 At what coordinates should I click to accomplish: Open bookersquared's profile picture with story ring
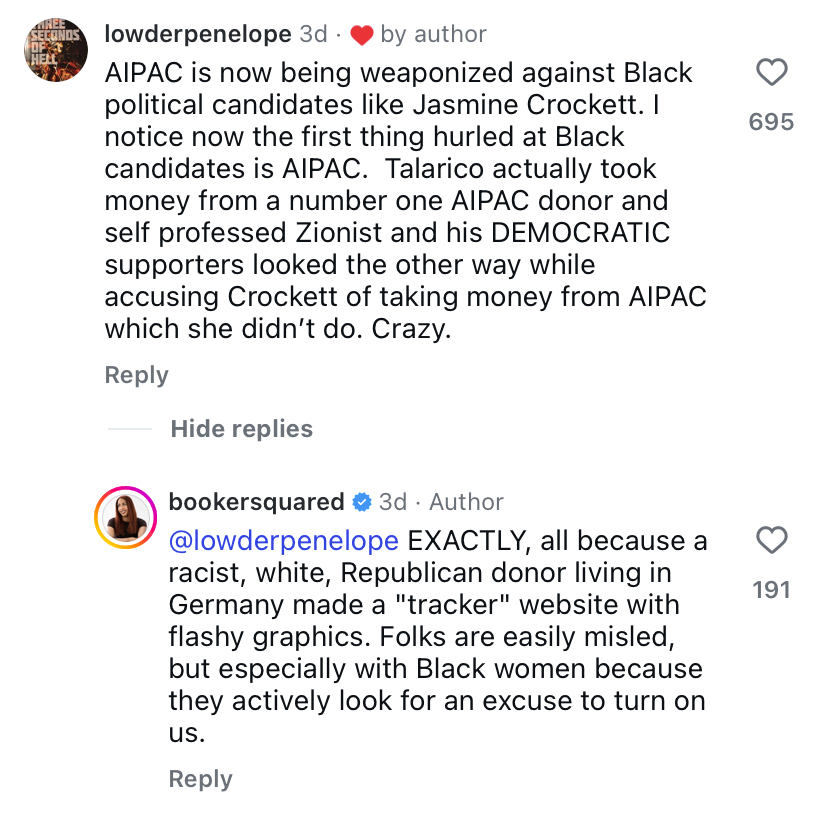pos(126,517)
